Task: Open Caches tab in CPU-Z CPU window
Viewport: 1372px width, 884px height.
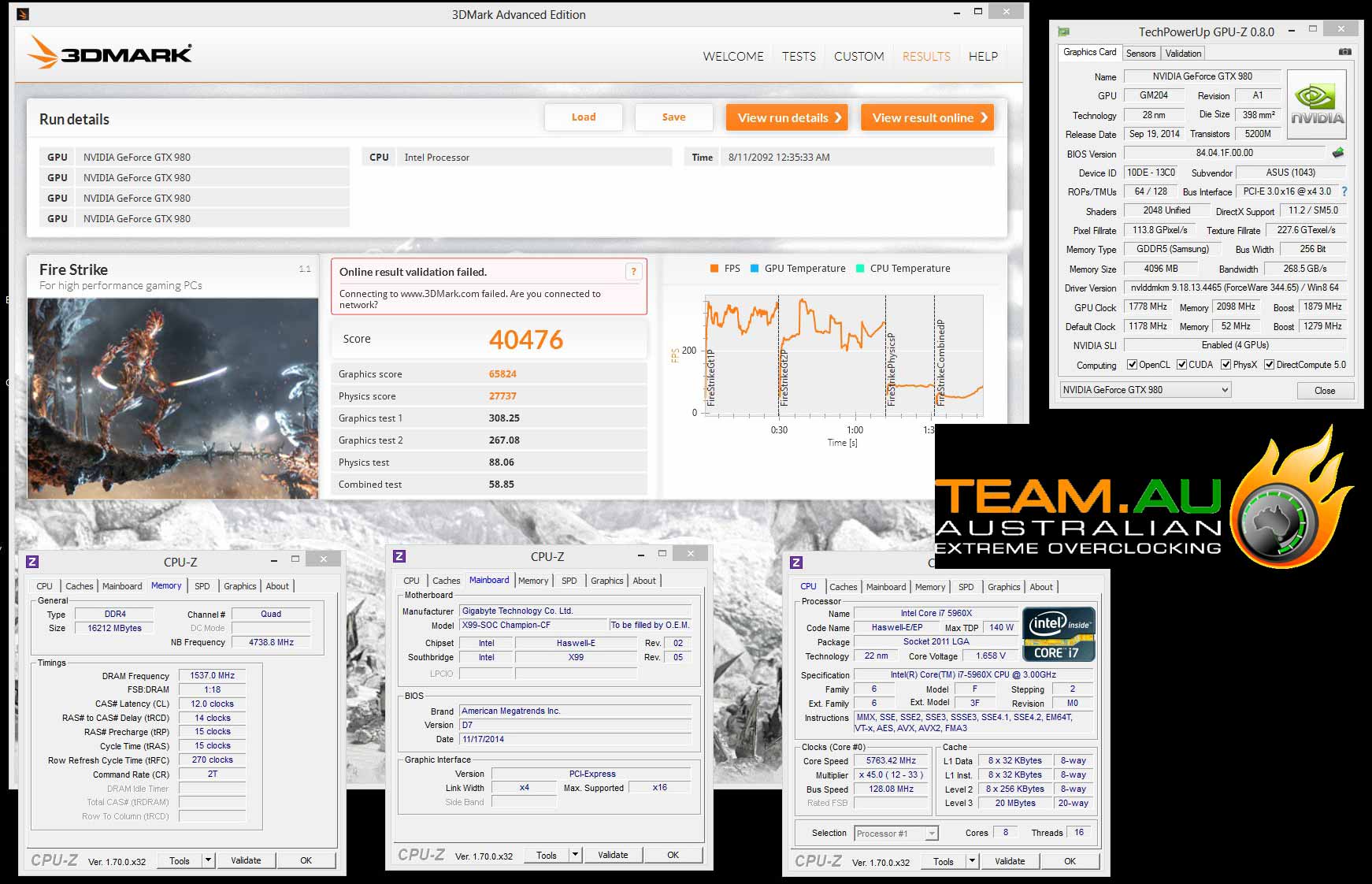Action: [843, 587]
